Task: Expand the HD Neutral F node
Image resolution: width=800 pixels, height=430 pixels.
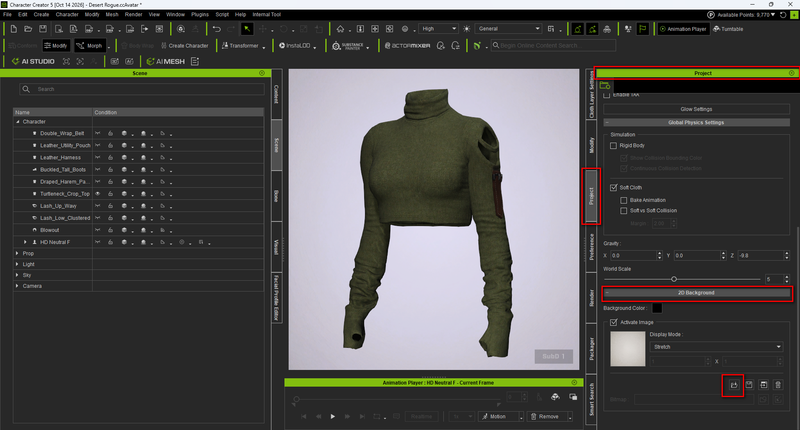Action: (x=25, y=242)
